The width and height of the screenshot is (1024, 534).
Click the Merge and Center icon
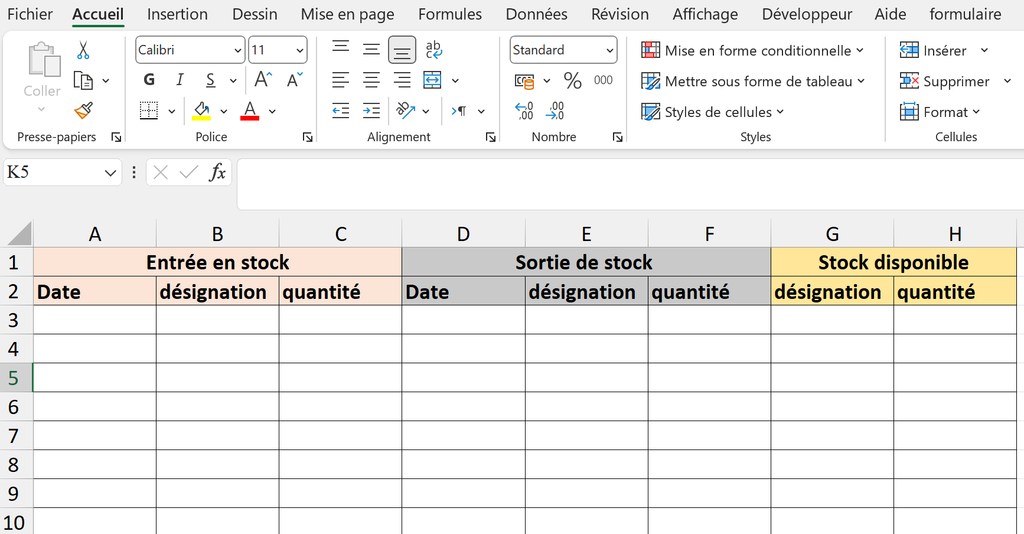point(432,80)
